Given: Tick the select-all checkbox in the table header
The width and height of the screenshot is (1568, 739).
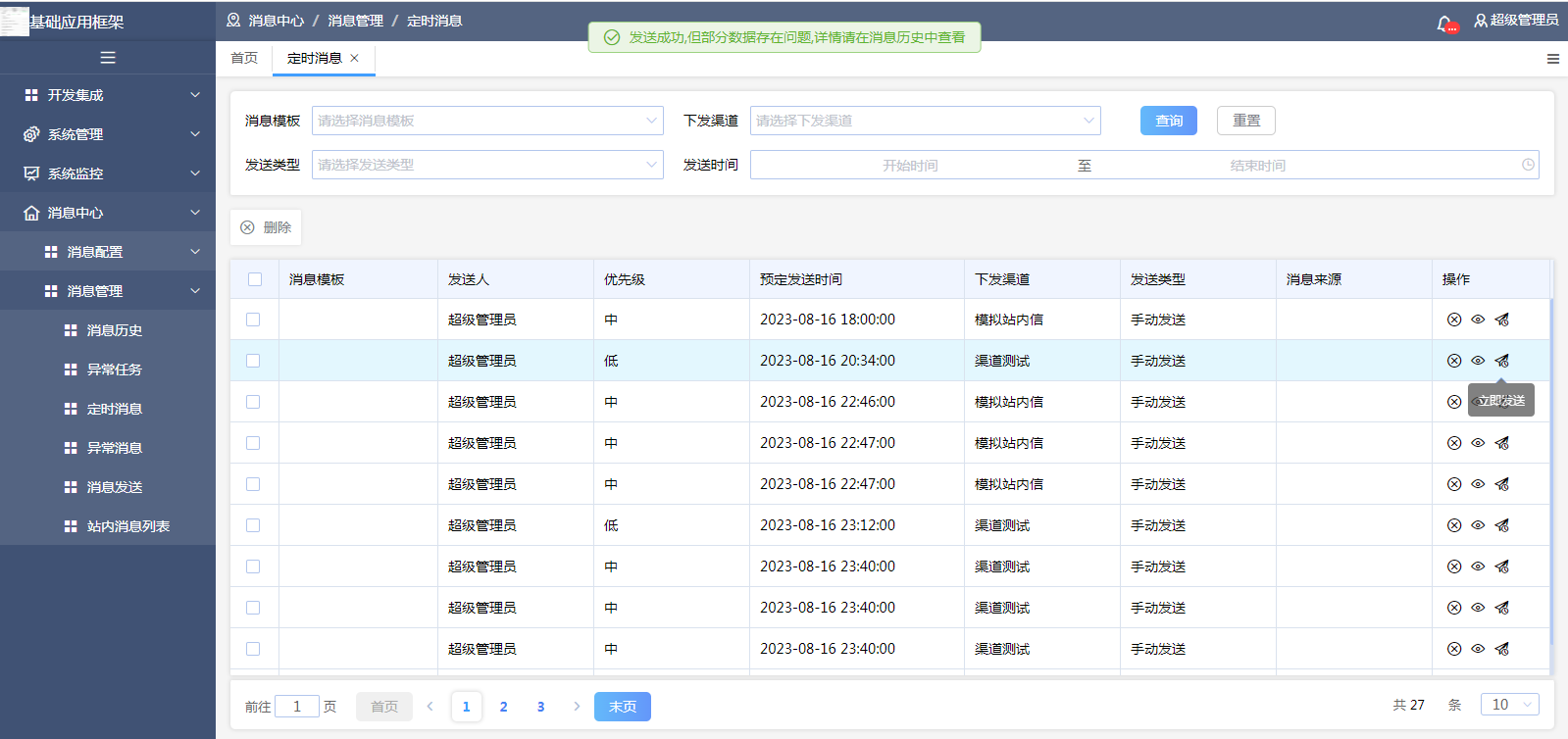Looking at the screenshot, I should coord(255,279).
